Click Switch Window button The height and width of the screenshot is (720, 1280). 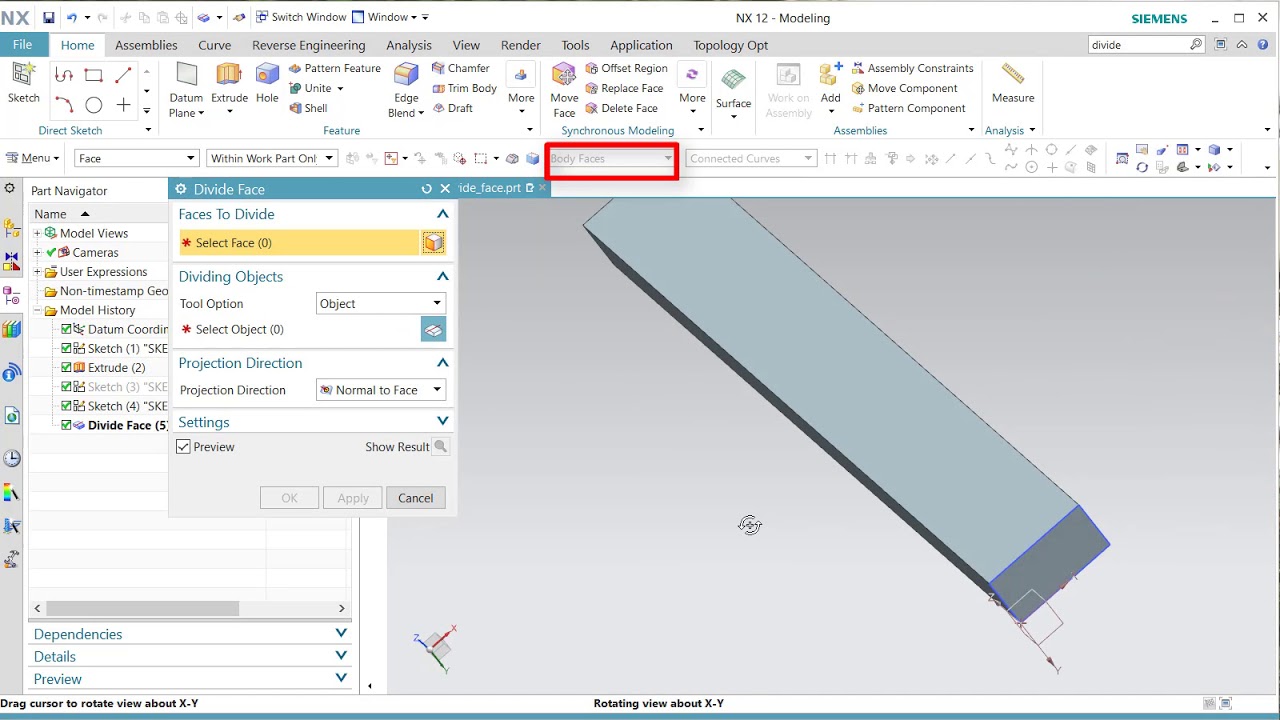(x=300, y=17)
